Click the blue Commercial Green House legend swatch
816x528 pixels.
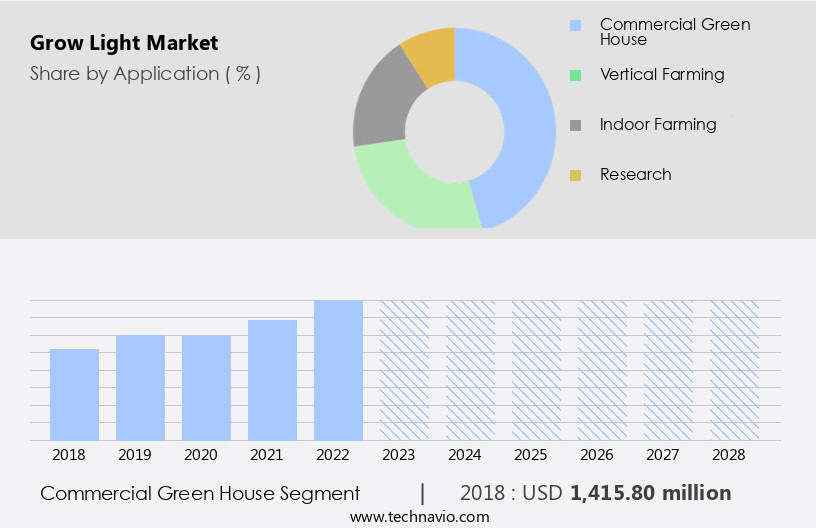575,25
